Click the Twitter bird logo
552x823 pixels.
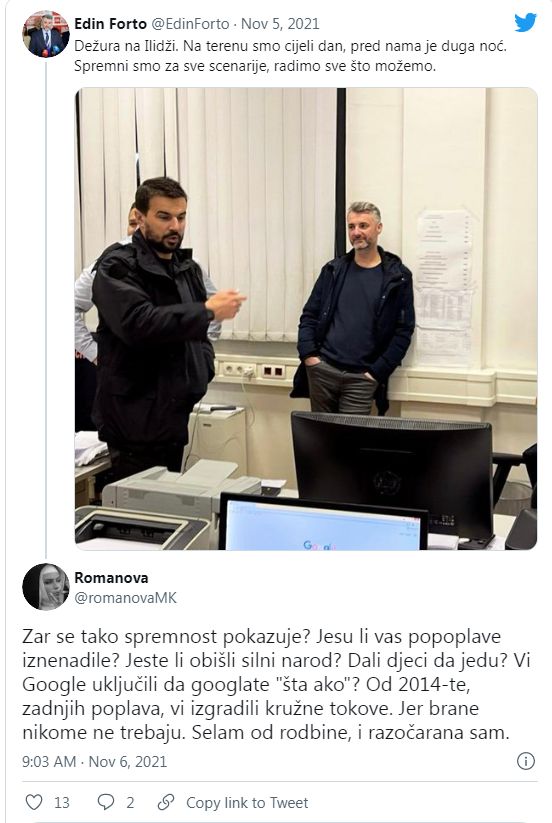coord(525,23)
